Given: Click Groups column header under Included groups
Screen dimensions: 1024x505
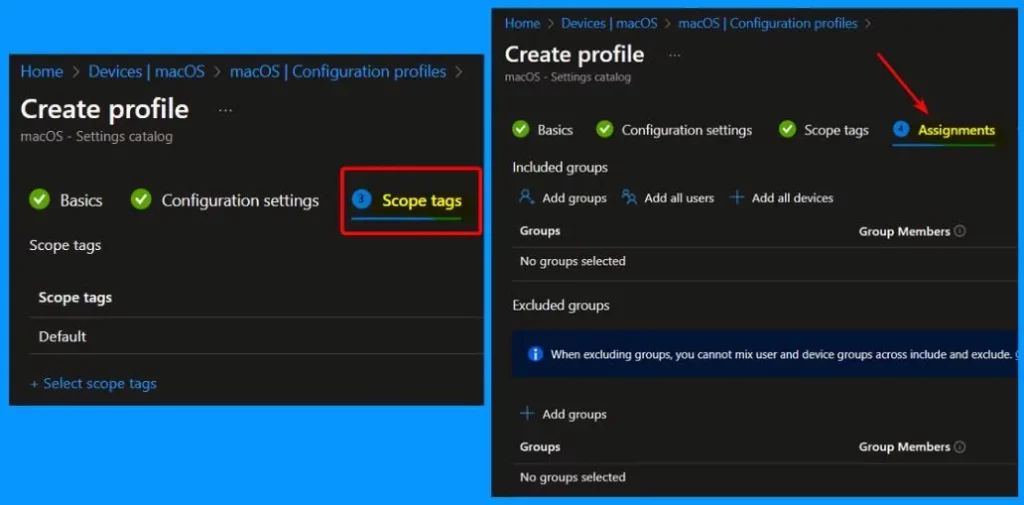Looking at the screenshot, I should point(540,231).
